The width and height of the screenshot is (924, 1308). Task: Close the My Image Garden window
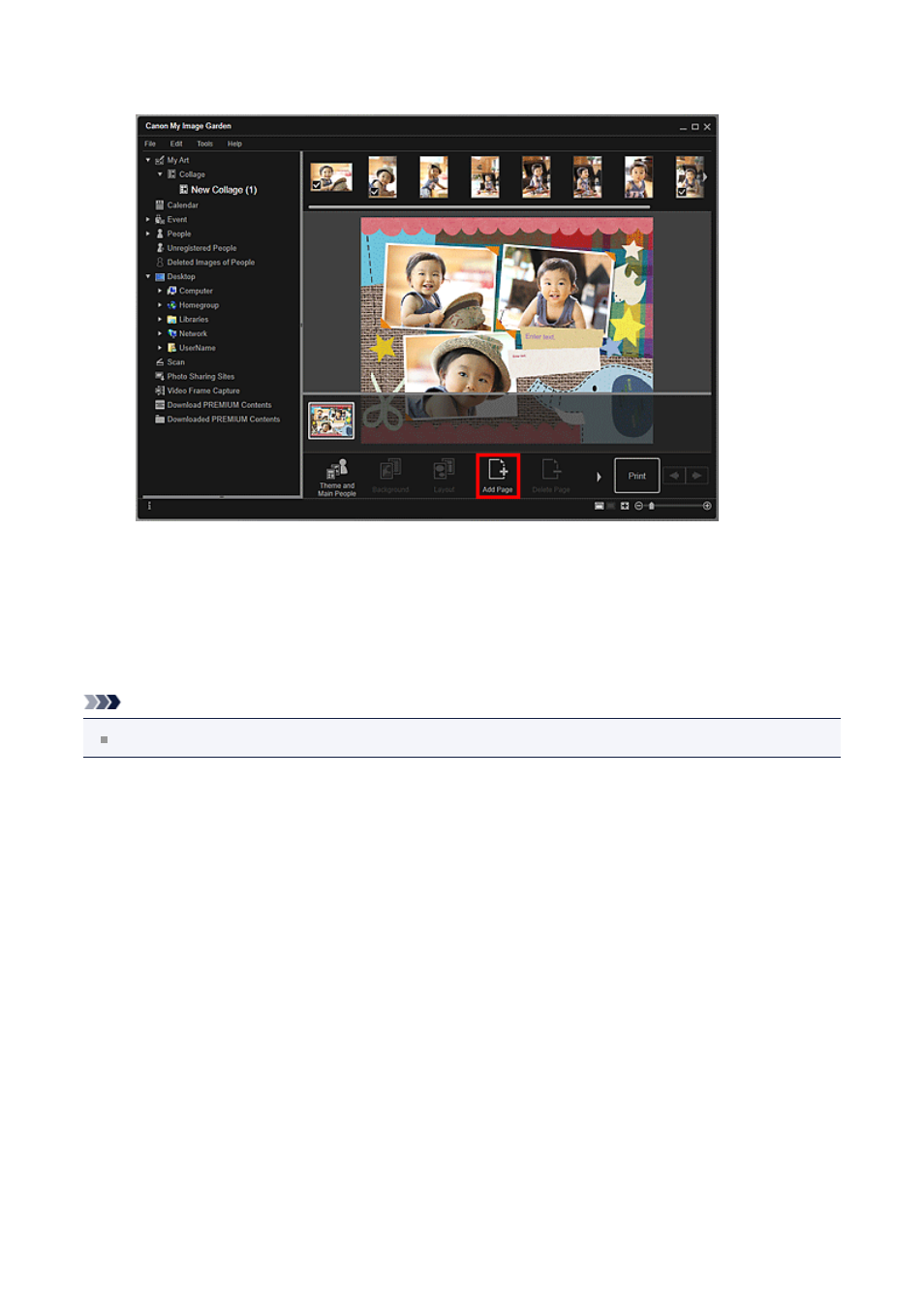pos(707,127)
